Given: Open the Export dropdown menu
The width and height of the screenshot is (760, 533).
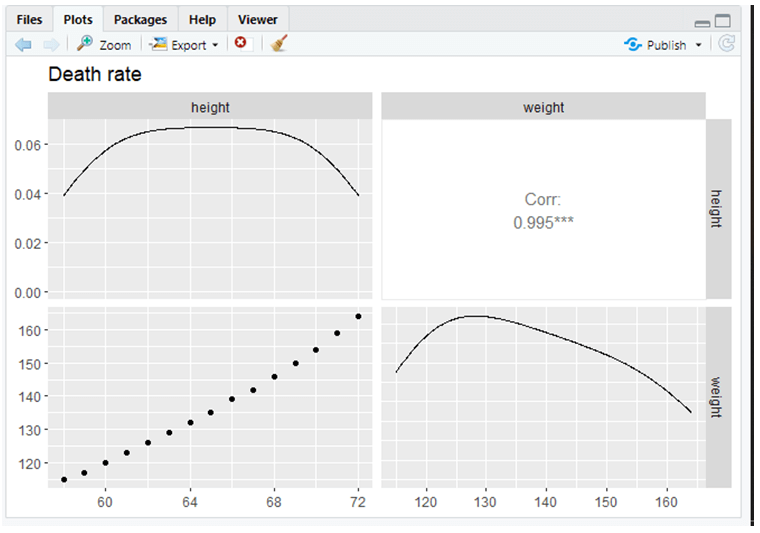Looking at the screenshot, I should (x=215, y=45).
